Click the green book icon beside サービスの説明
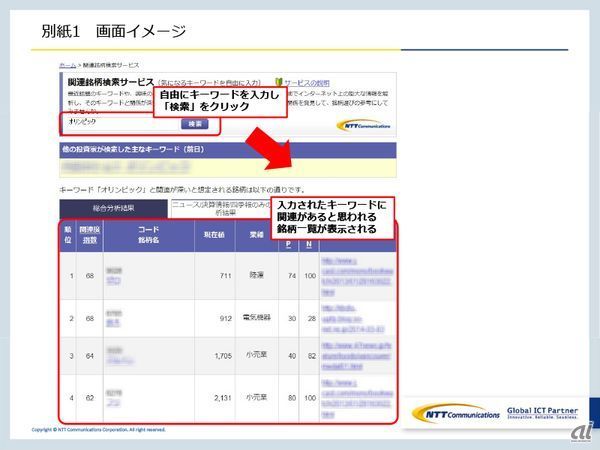The height and width of the screenshot is (450, 600). coord(279,83)
